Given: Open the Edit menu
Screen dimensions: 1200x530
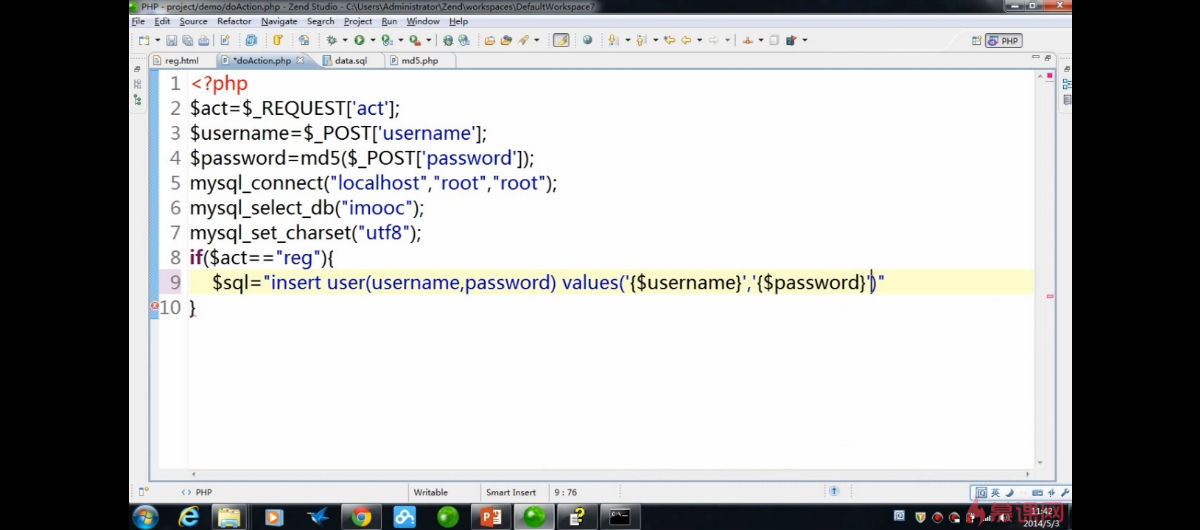Looking at the screenshot, I should tap(162, 21).
